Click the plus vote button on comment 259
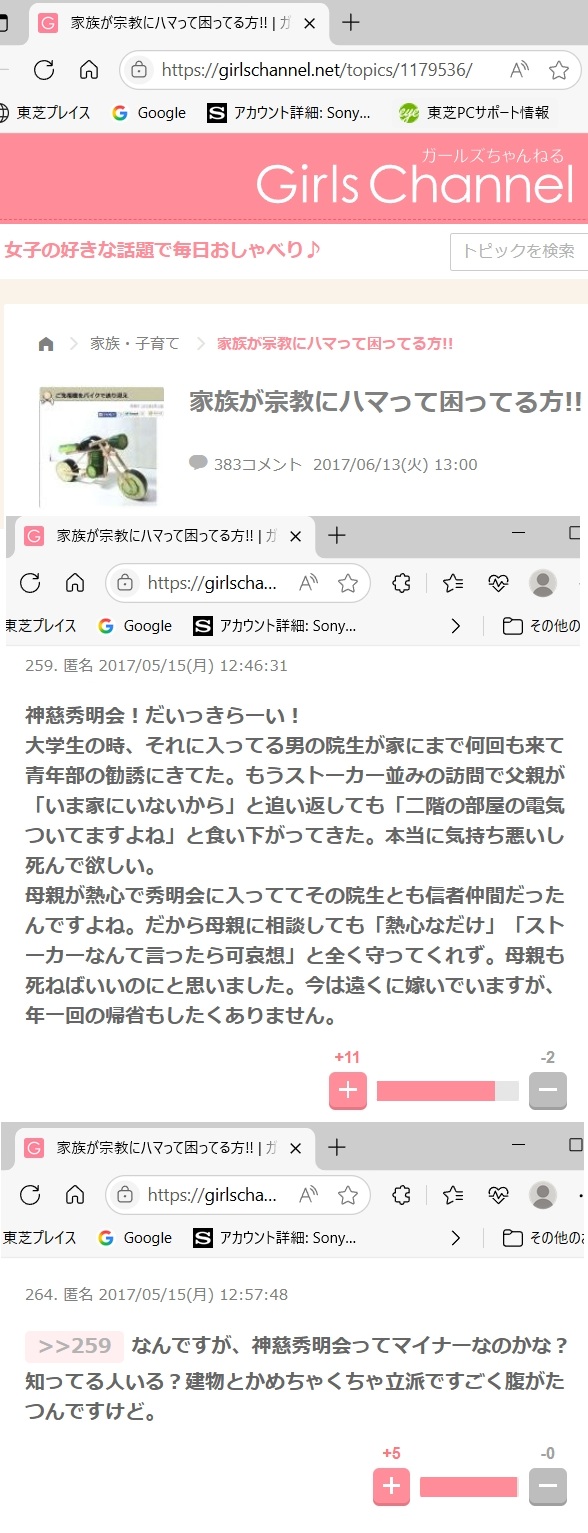 click(x=348, y=1090)
